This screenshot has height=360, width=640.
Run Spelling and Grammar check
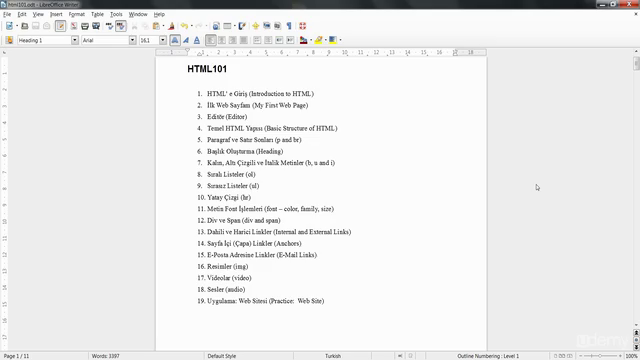109,26
